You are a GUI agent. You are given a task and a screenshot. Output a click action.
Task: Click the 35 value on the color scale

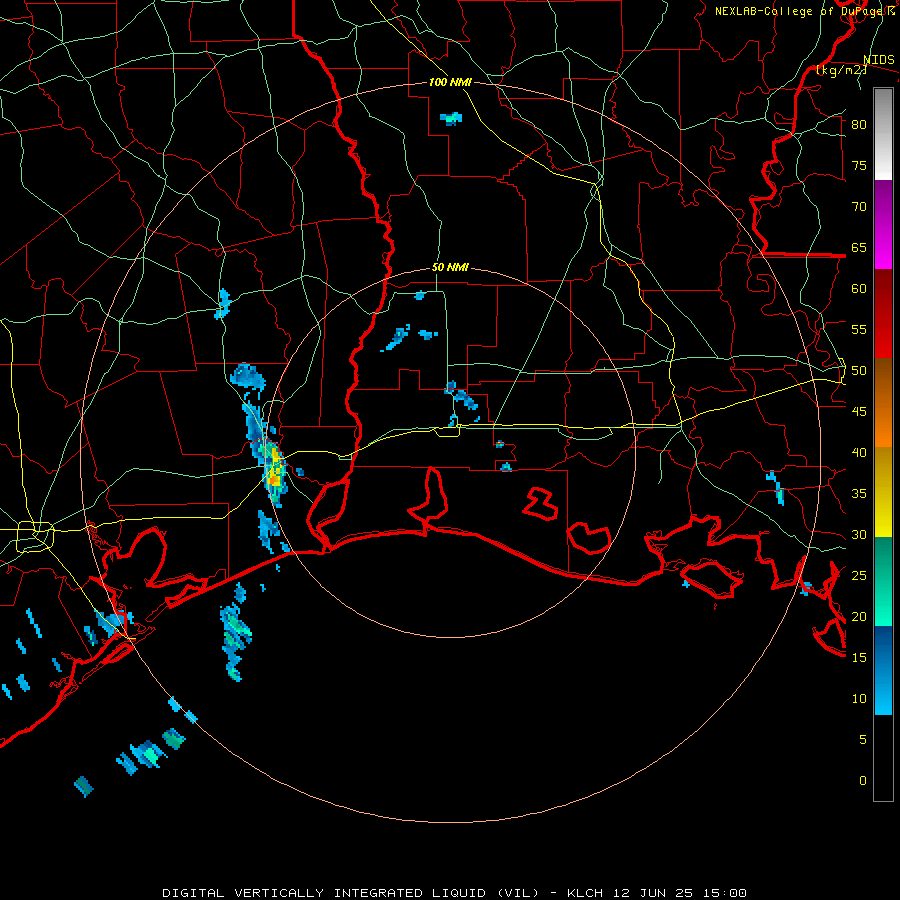[859, 494]
